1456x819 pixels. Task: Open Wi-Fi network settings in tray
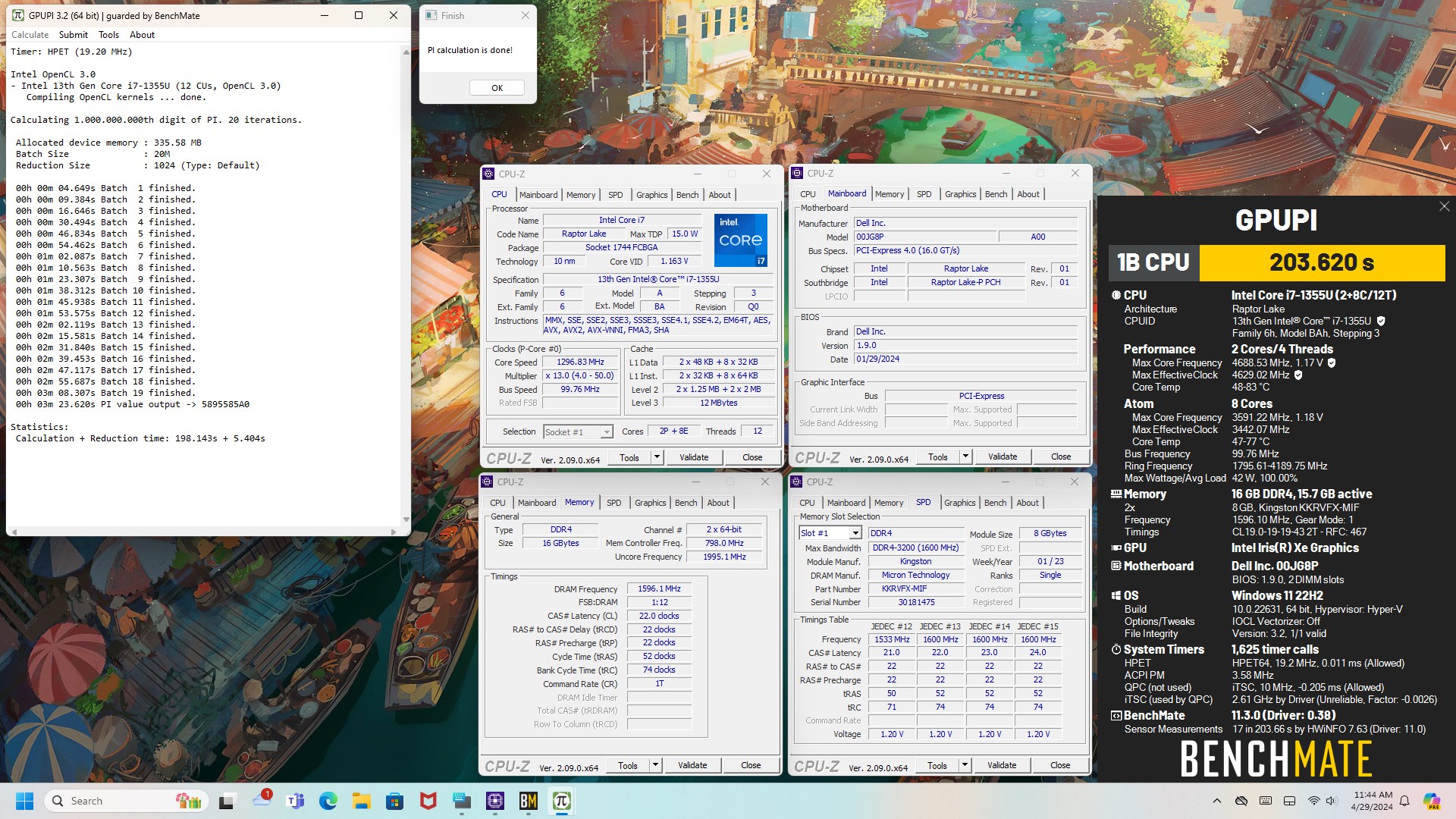(1313, 801)
